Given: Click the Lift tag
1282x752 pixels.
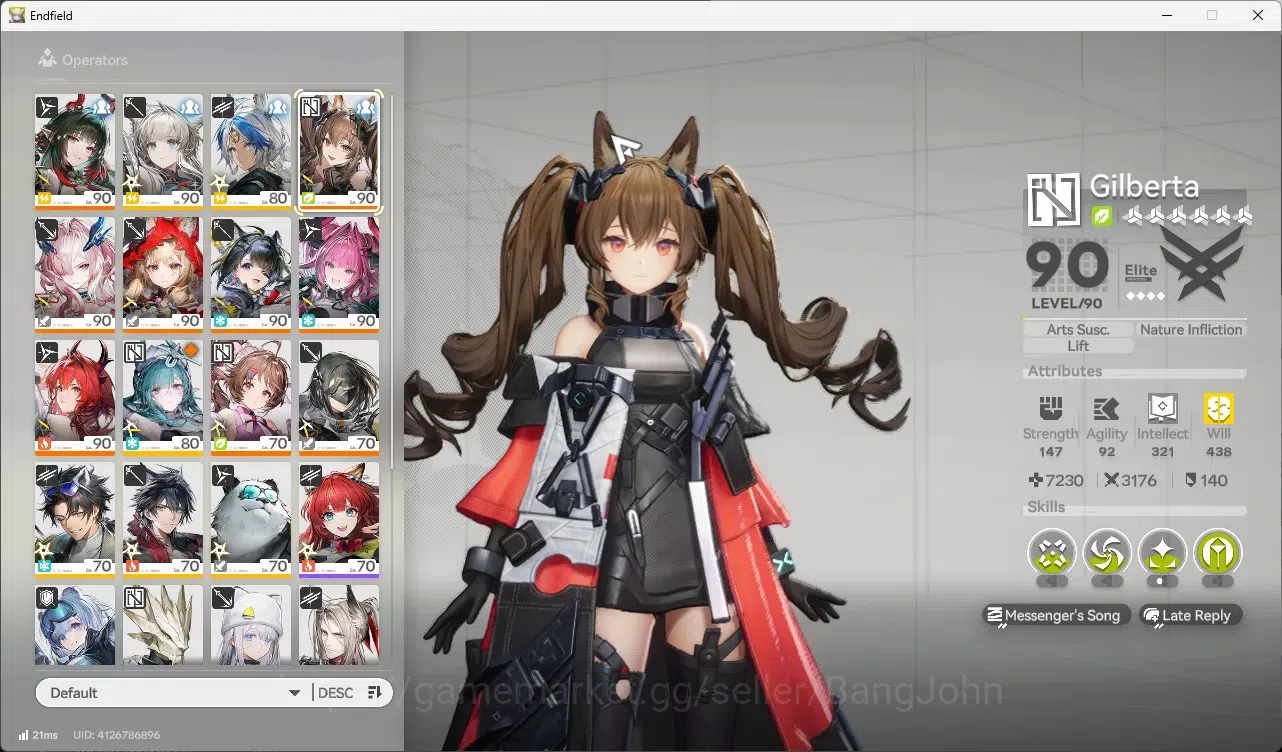Looking at the screenshot, I should point(1078,346).
